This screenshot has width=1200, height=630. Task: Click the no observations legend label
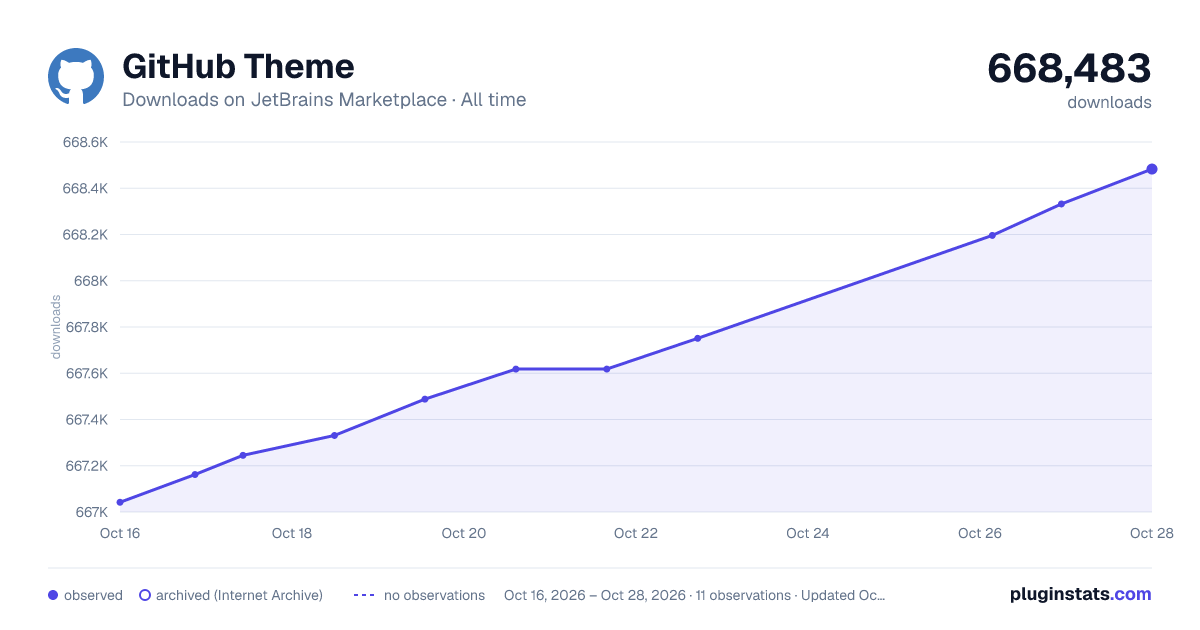pyautogui.click(x=434, y=595)
